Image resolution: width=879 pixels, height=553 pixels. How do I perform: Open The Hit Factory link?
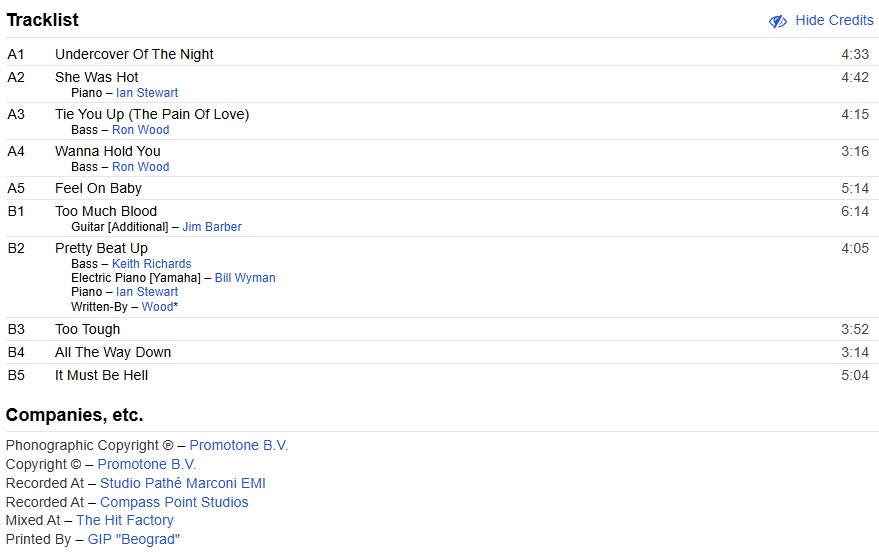click(x=125, y=521)
